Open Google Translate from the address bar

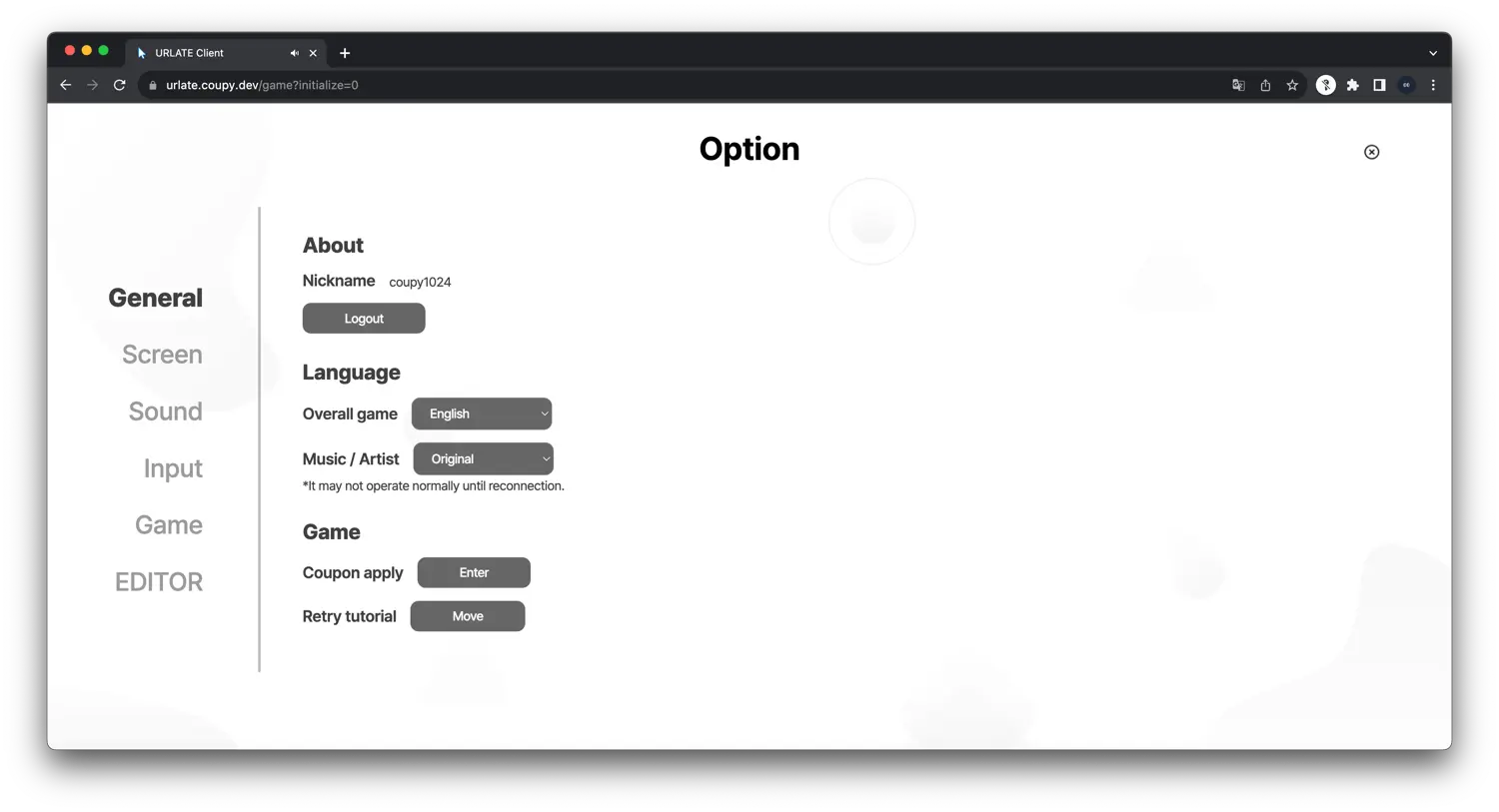click(x=1238, y=85)
